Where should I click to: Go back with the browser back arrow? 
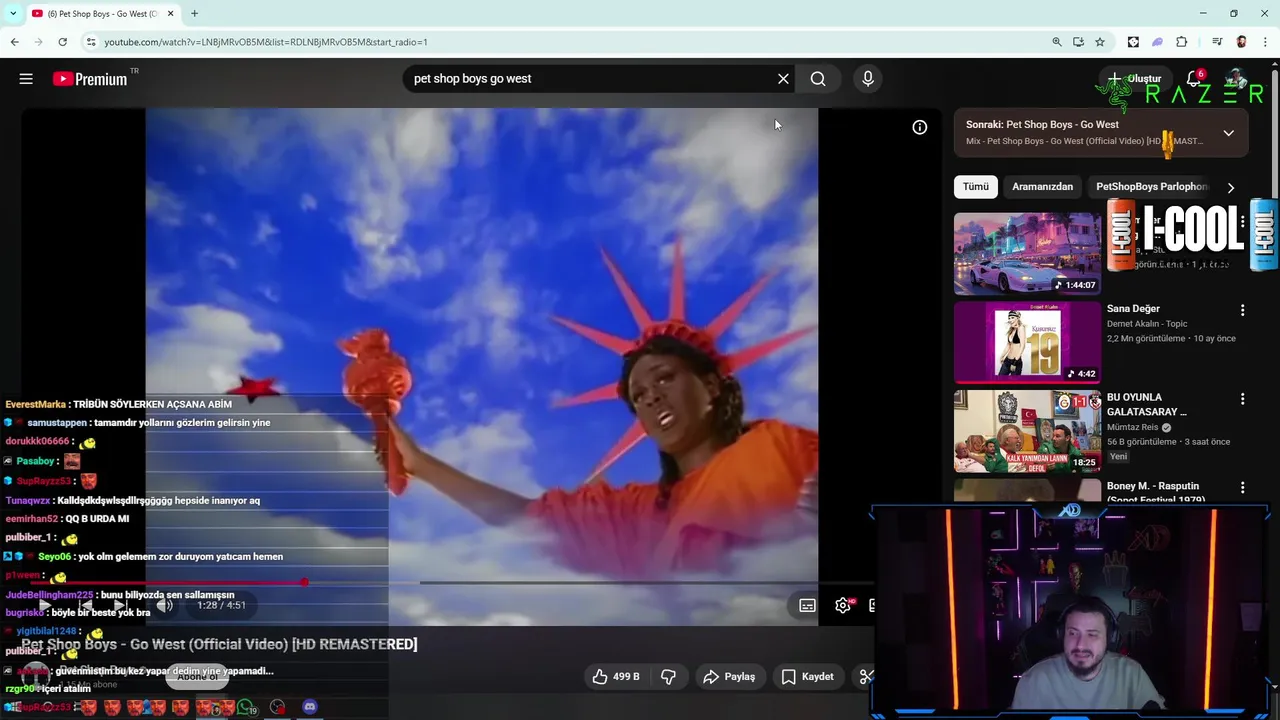coord(14,42)
